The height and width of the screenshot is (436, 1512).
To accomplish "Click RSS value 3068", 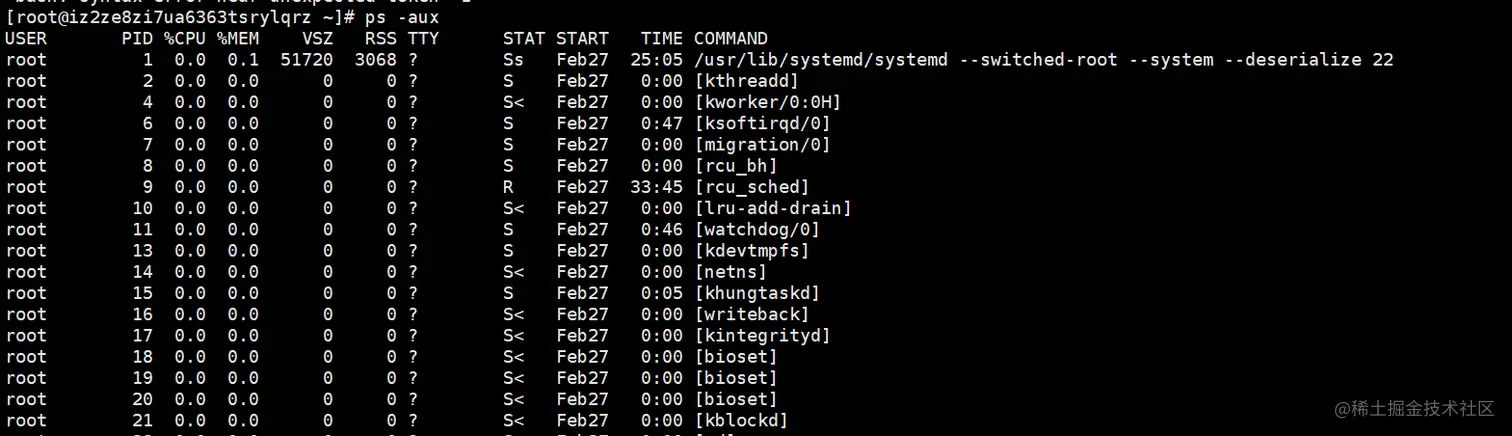I will click(x=375, y=60).
